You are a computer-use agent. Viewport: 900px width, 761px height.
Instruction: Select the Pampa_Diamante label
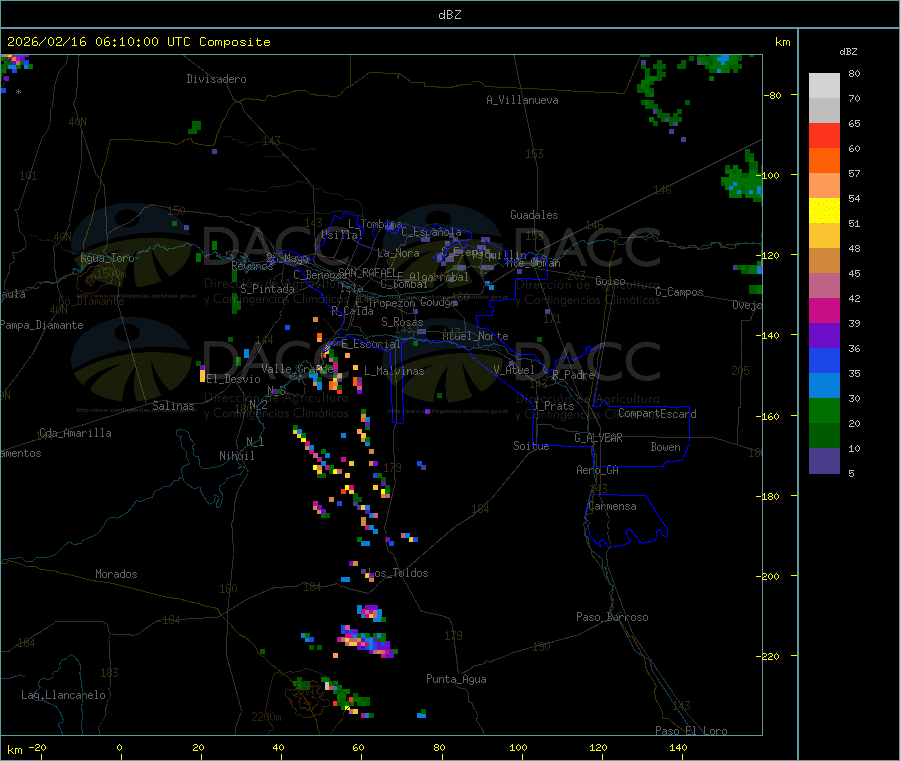pos(41,325)
